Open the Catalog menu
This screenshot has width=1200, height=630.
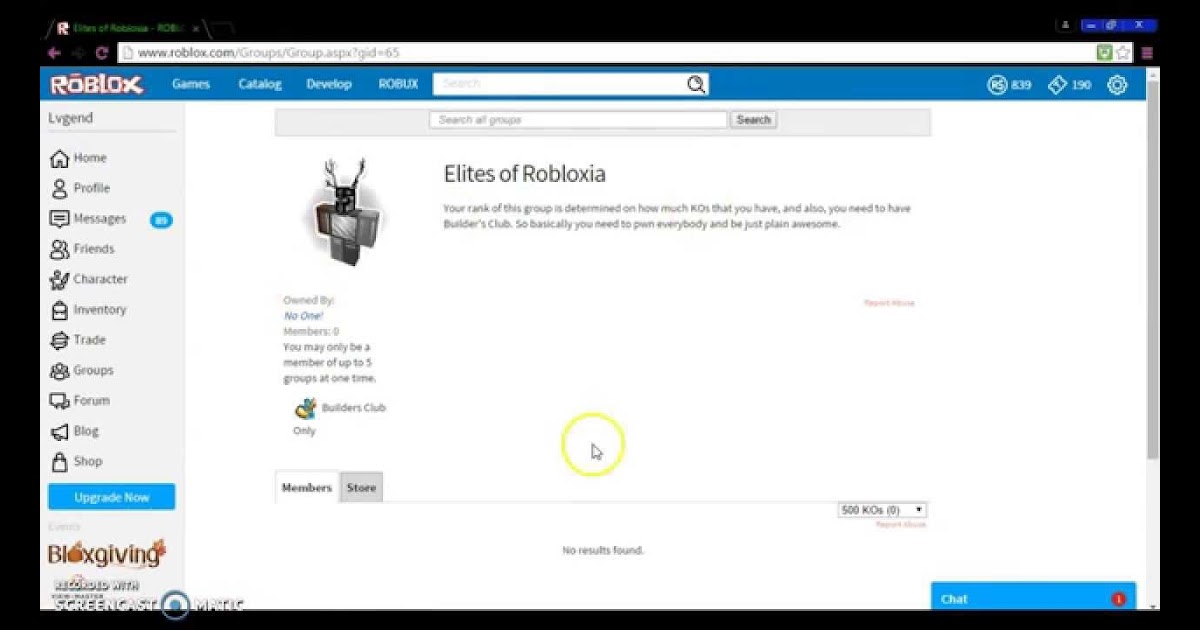pyautogui.click(x=260, y=84)
